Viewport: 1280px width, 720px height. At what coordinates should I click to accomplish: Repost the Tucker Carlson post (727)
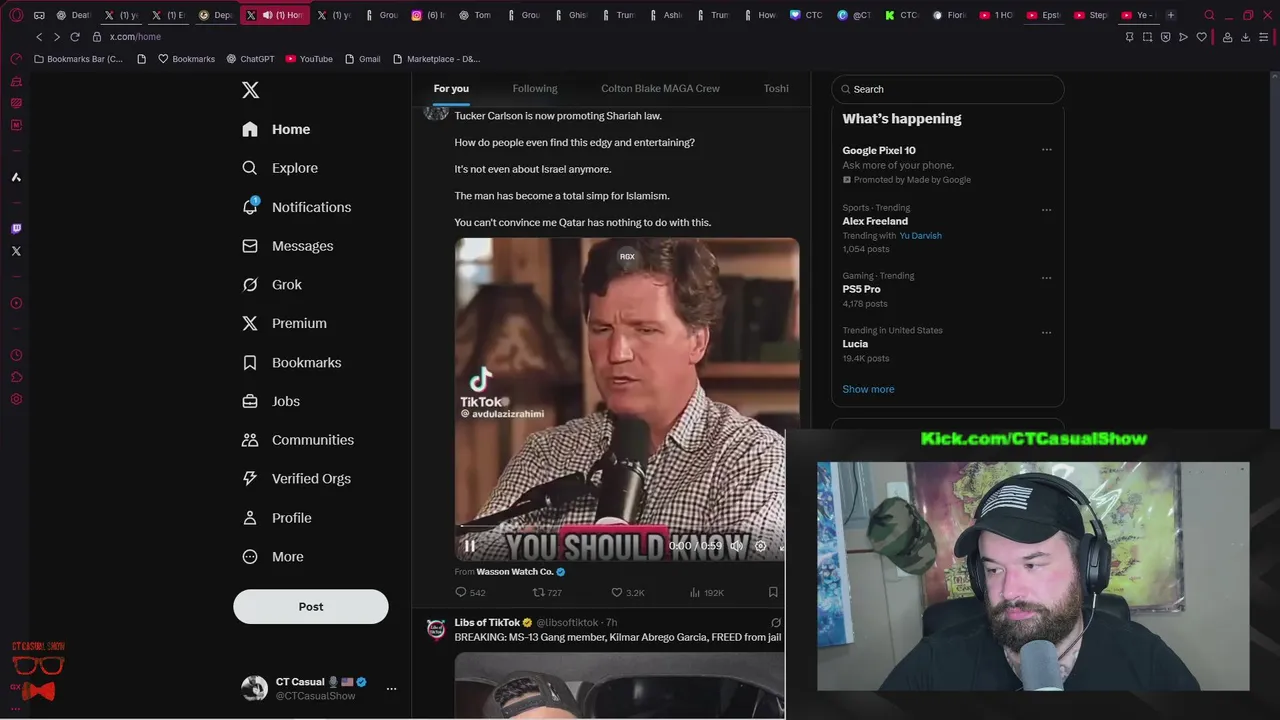click(547, 593)
